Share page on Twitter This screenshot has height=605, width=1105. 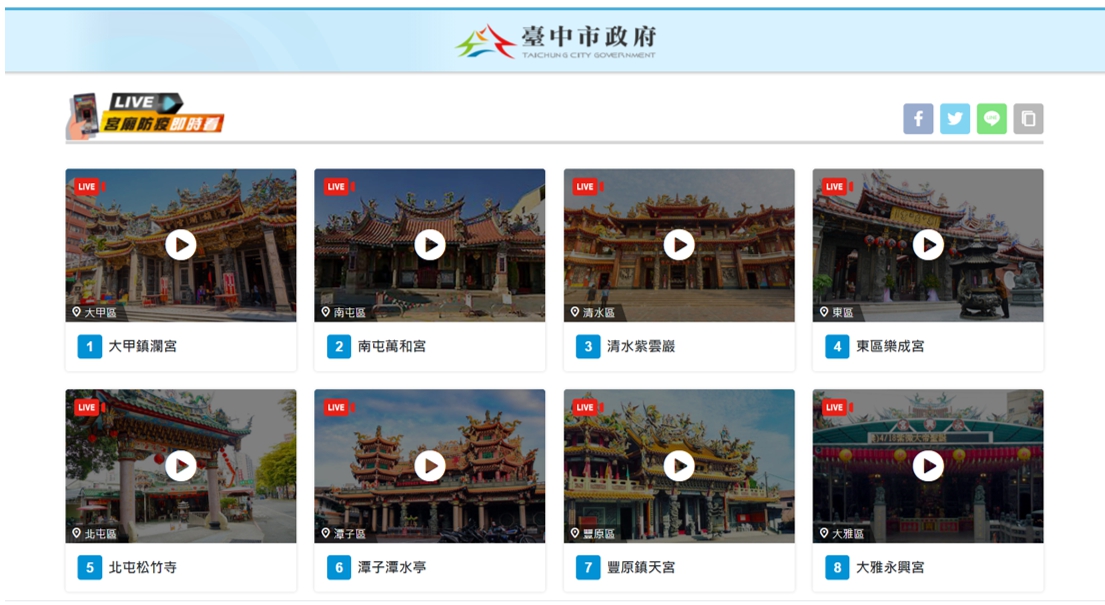coord(955,119)
